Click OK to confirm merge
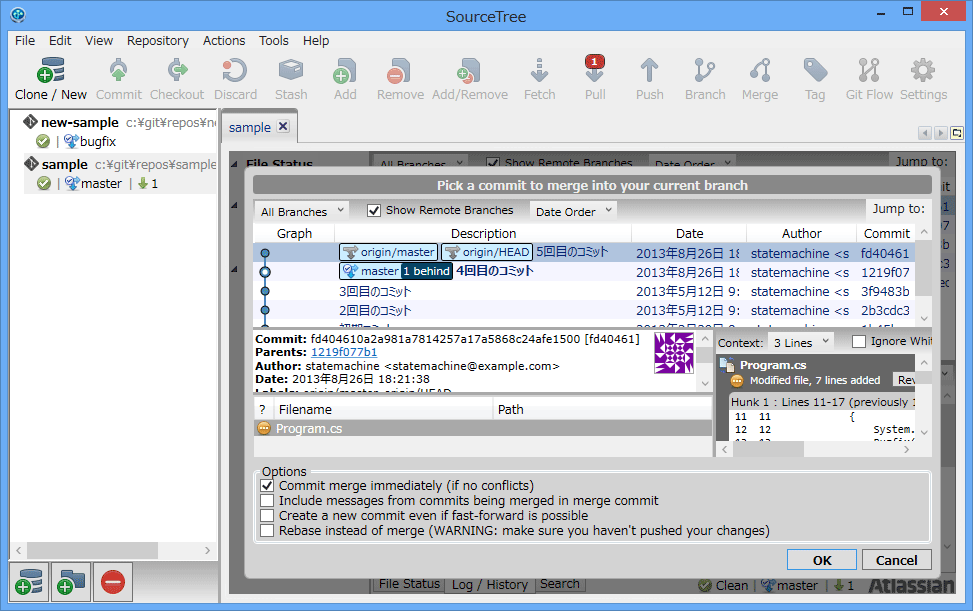The image size is (973, 611). pos(822,560)
